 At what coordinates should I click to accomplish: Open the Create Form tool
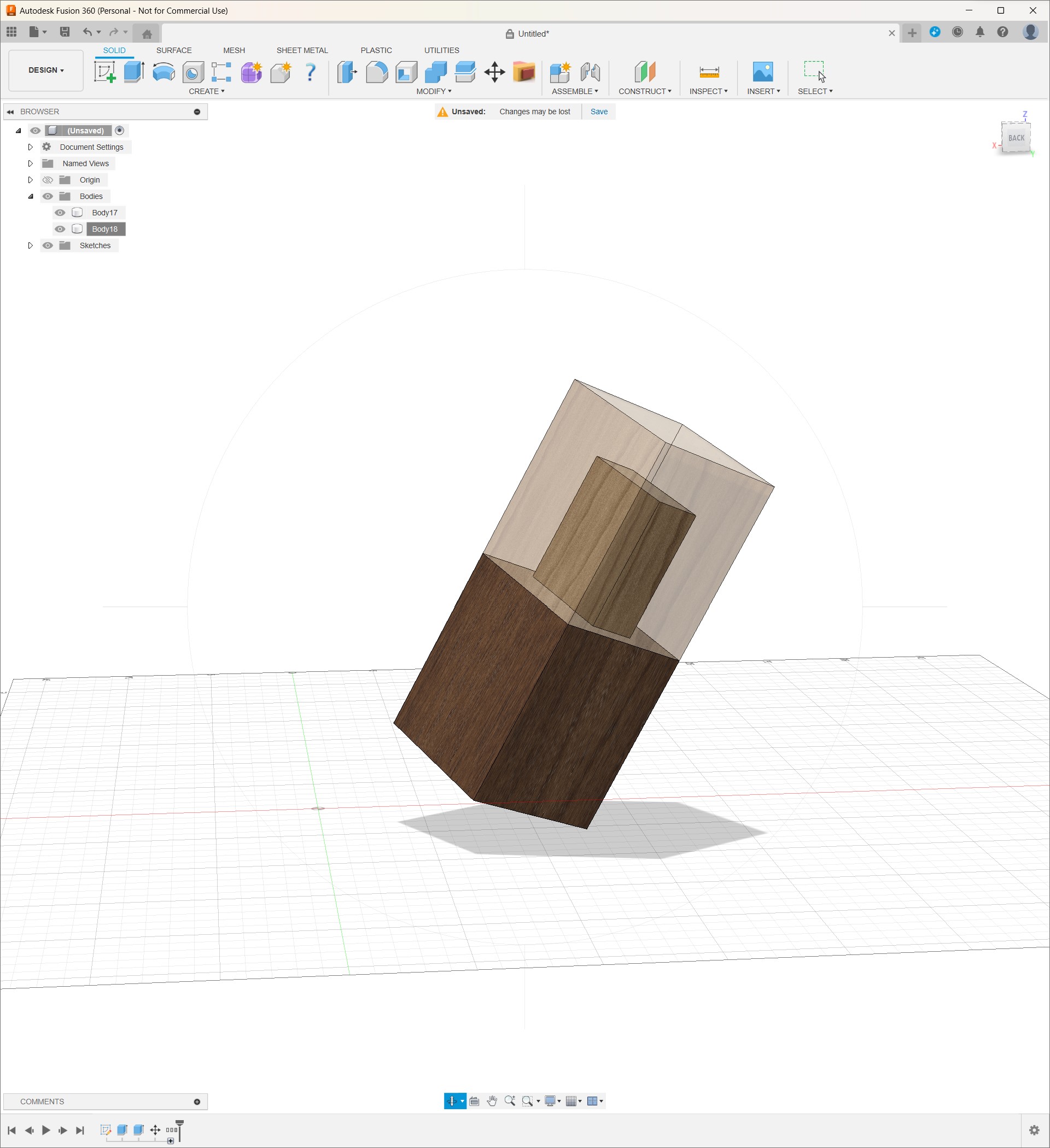point(250,73)
